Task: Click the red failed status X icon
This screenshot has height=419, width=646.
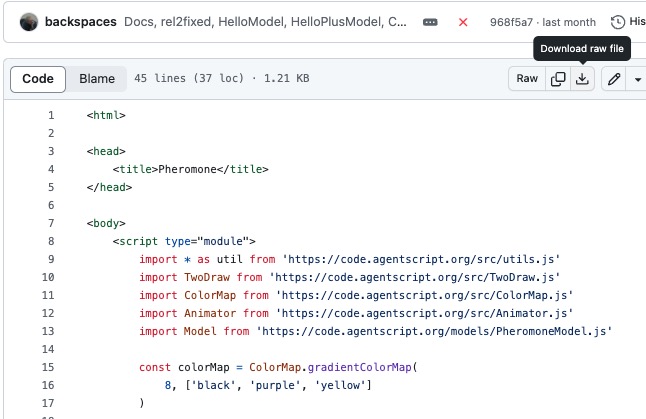Action: [x=463, y=21]
